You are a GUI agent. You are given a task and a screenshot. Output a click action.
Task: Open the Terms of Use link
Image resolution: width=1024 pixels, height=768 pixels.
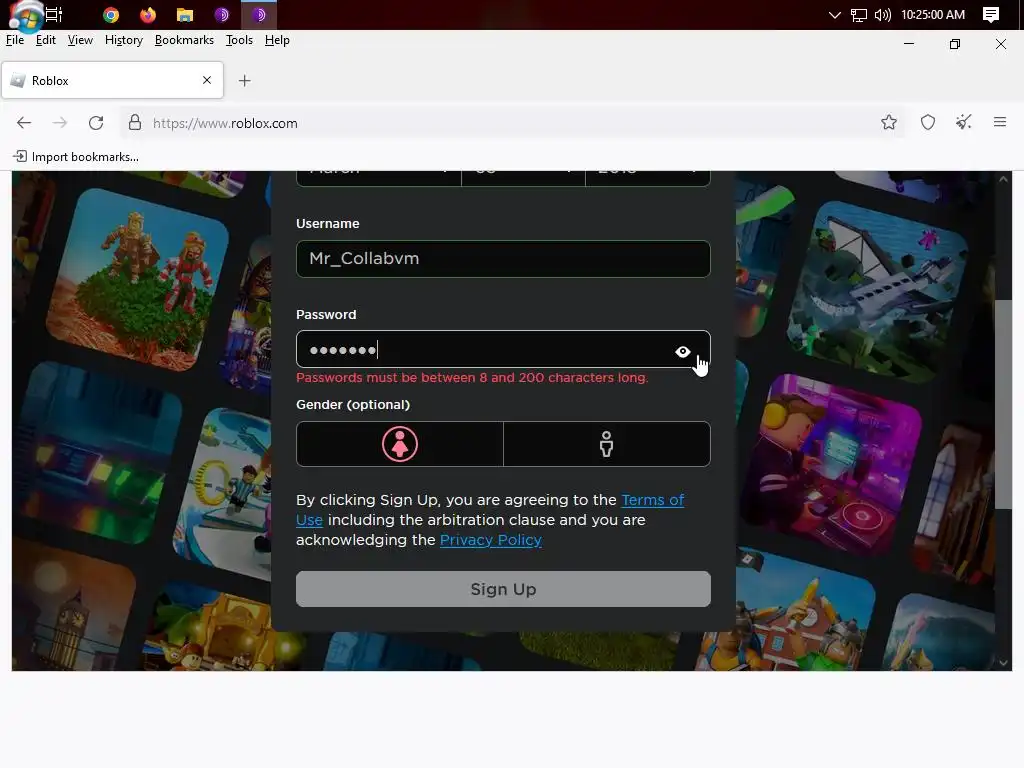[652, 500]
